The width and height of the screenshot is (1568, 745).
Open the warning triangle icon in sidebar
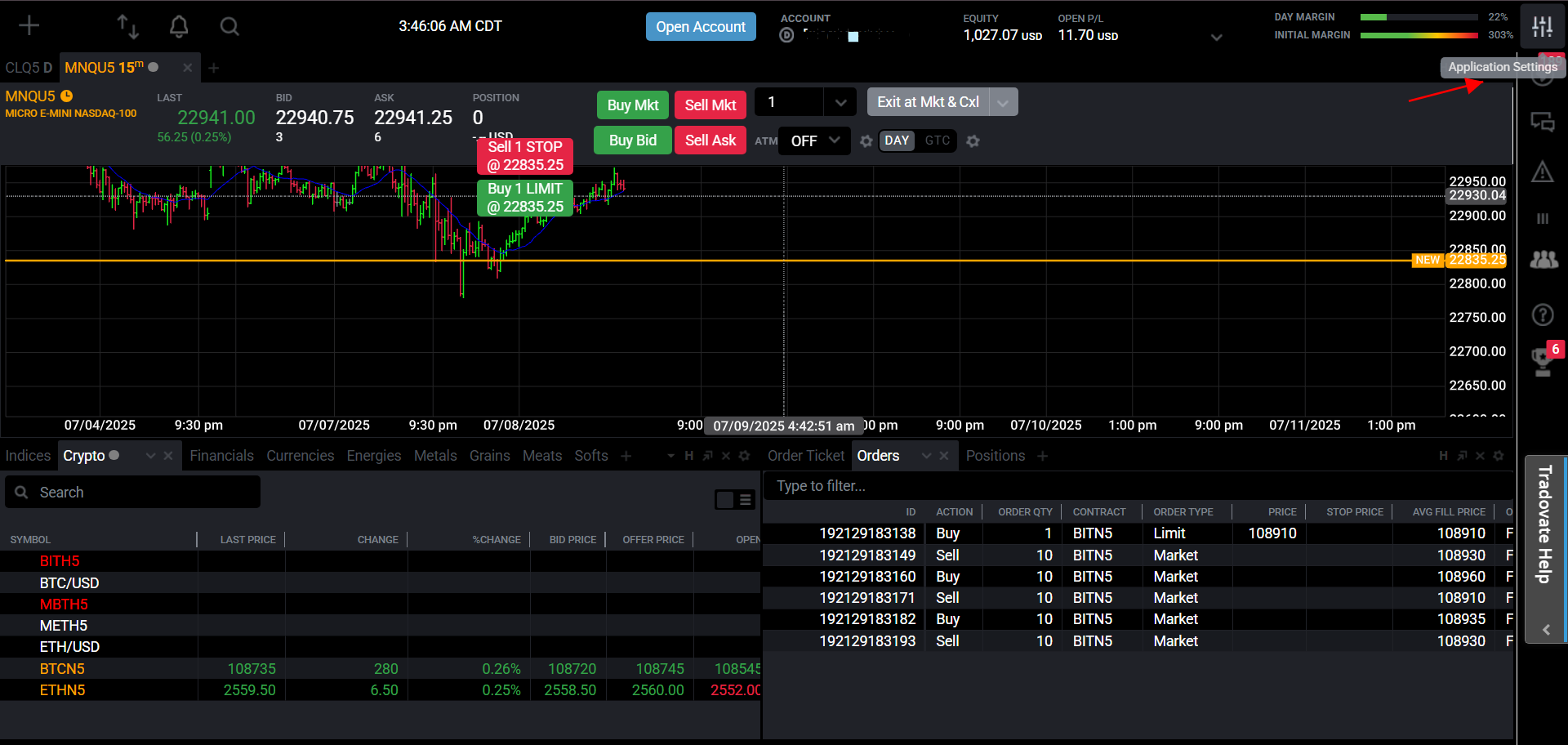tap(1542, 172)
